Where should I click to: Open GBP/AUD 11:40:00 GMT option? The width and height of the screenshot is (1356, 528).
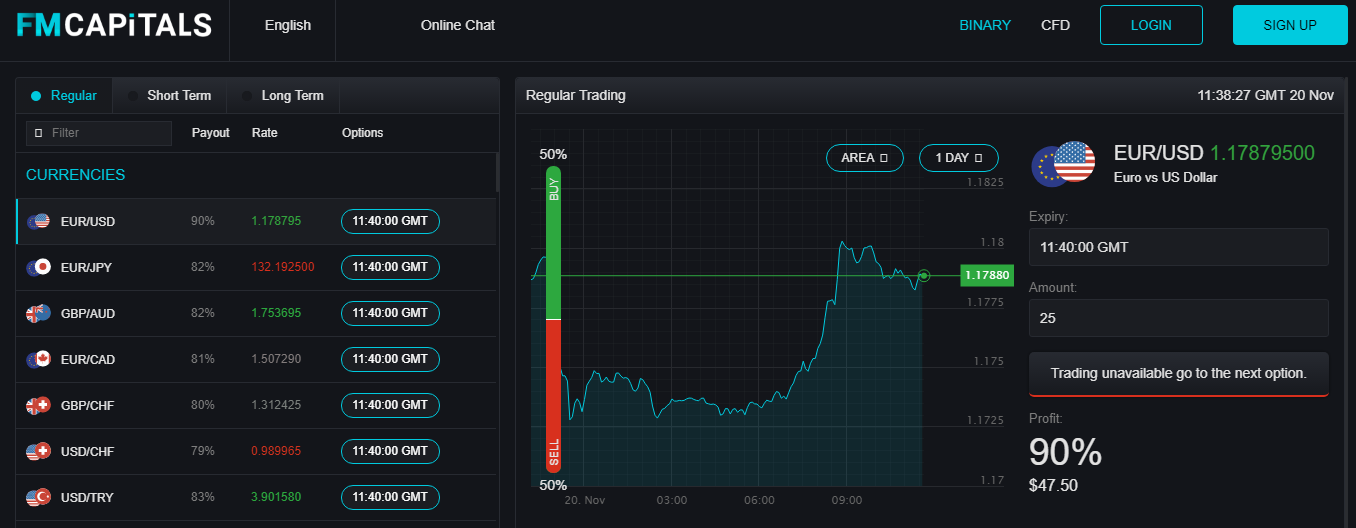pyautogui.click(x=390, y=313)
